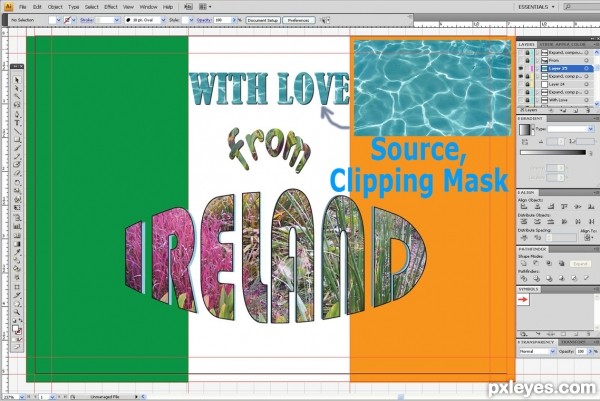
Task: Select the Zoom magnifier tool
Action: [16, 312]
